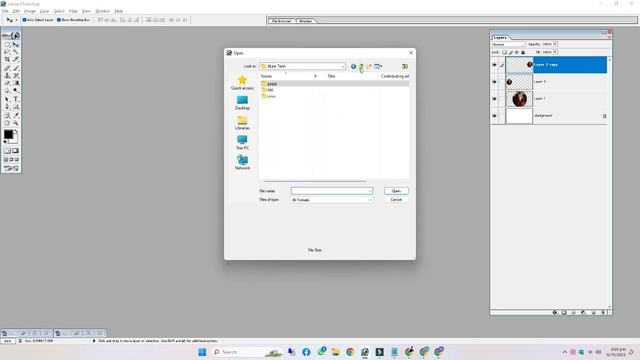
Task: Select the Brush tool
Action: point(16,68)
